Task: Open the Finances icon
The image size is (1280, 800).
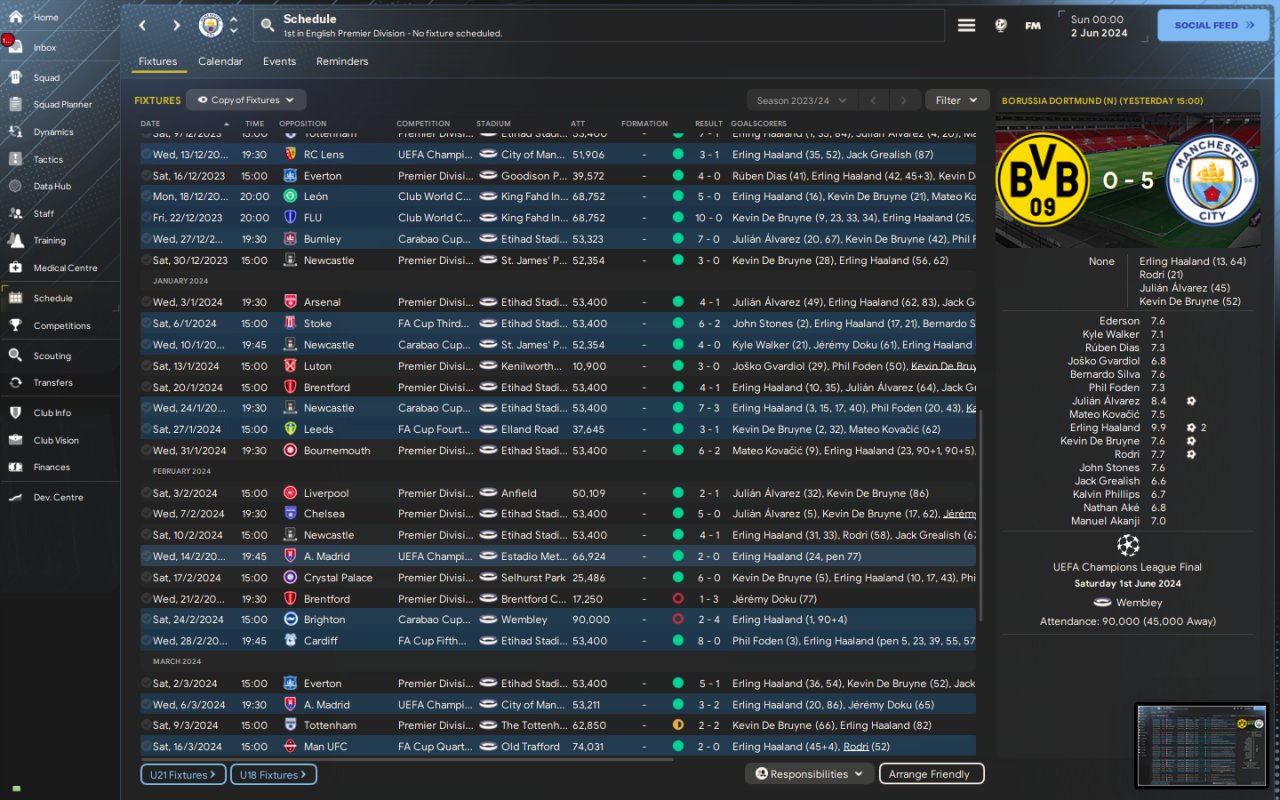Action: [15, 467]
